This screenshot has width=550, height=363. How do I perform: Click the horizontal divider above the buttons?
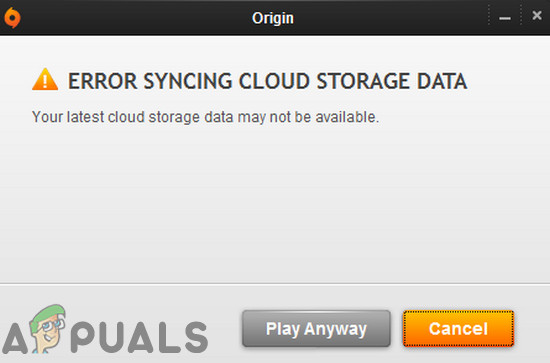[x=275, y=284]
